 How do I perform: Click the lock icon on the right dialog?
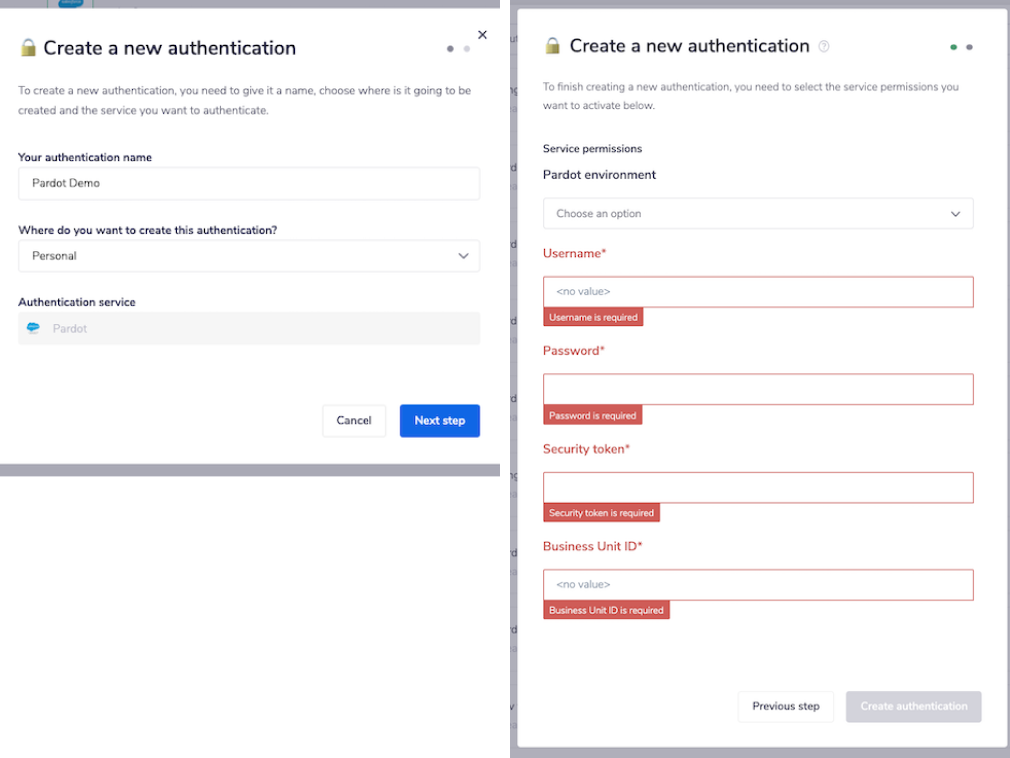pos(551,46)
